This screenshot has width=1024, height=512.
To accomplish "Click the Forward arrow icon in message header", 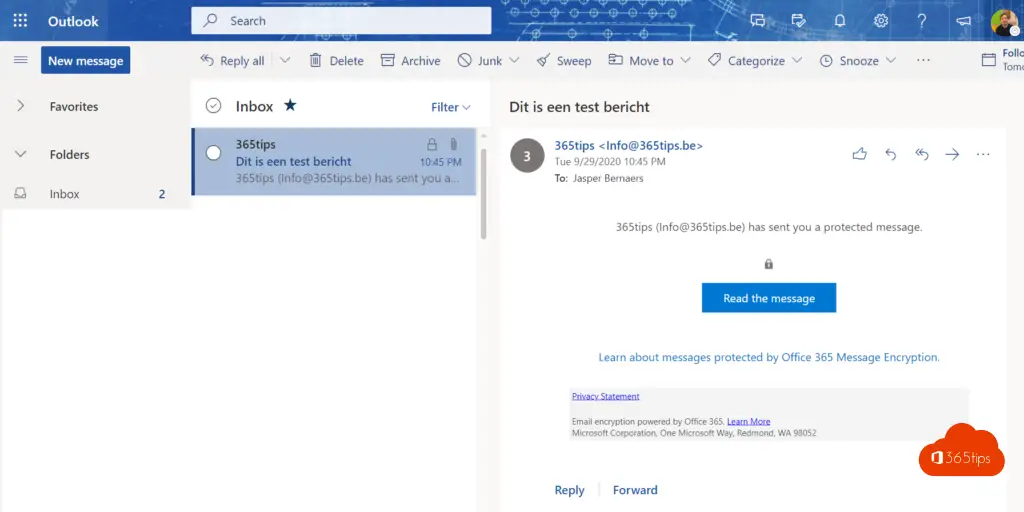I will click(x=952, y=154).
